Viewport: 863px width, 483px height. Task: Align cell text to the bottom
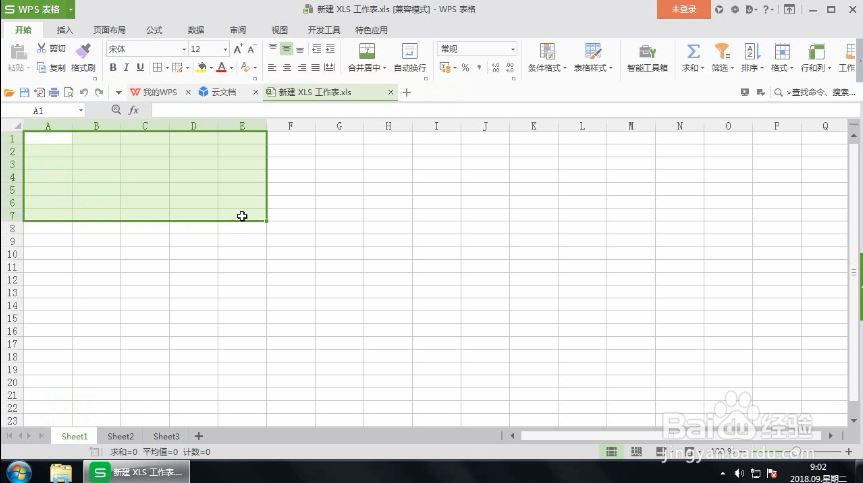pyautogui.click(x=300, y=49)
